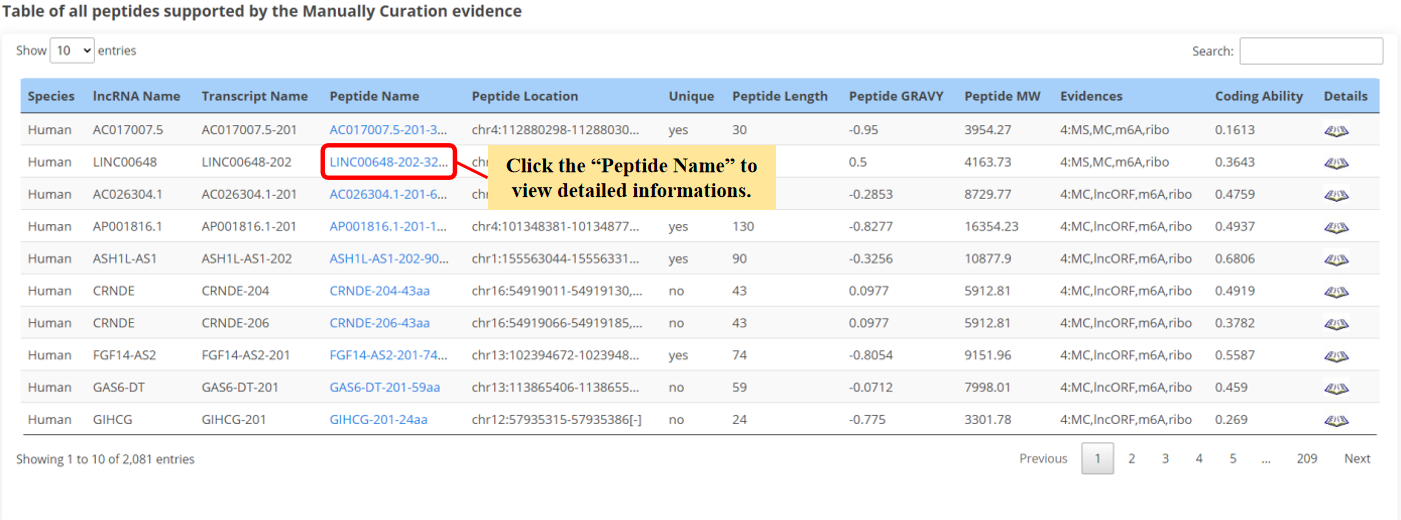This screenshot has height=520, width=1401.
Task: Open details book icon for LINC00648 row
Action: tap(1336, 162)
